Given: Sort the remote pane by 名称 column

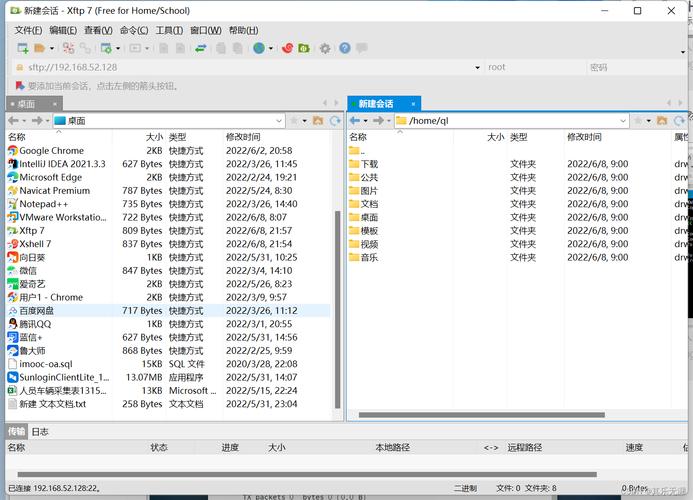Looking at the screenshot, I should [x=358, y=137].
